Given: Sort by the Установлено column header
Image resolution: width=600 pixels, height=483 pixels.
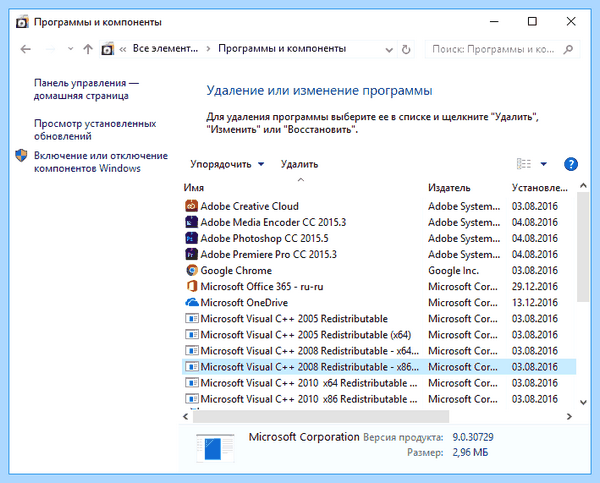Looking at the screenshot, I should pyautogui.click(x=540, y=188).
